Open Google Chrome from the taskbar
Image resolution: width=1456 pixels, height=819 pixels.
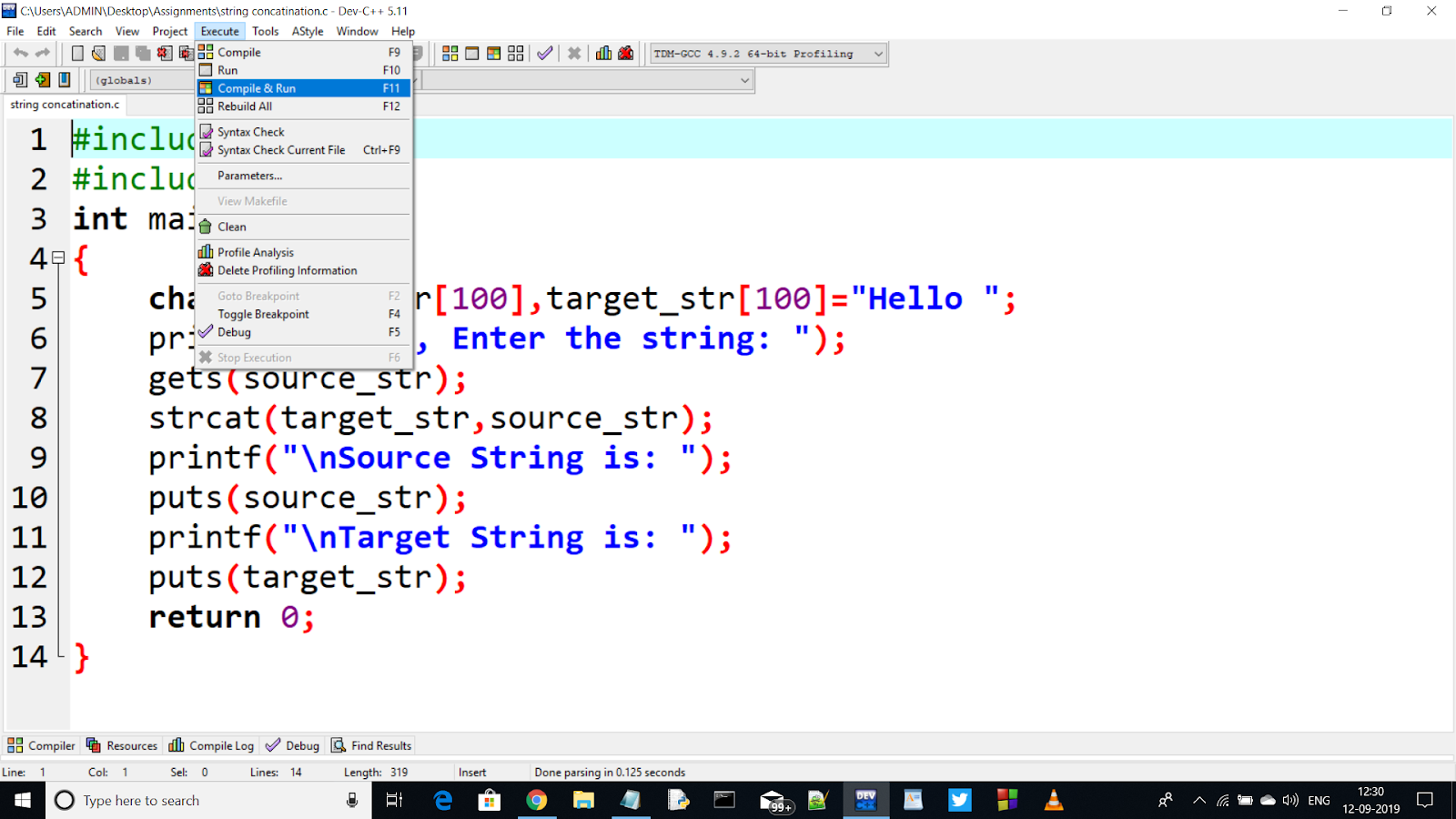[537, 800]
